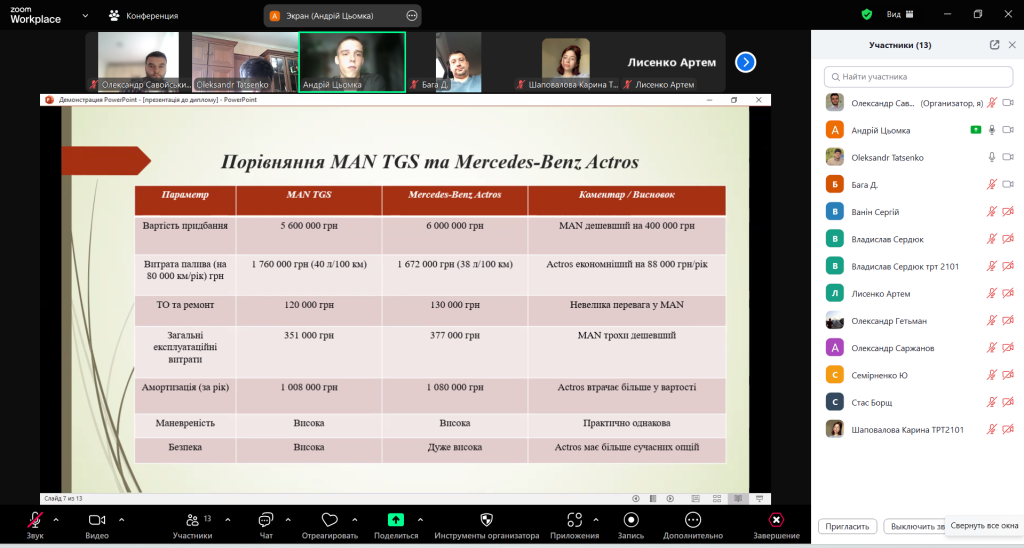The image size is (1024, 548).
Task: Select participant Олександр Саржанов in list
Action: coord(918,348)
